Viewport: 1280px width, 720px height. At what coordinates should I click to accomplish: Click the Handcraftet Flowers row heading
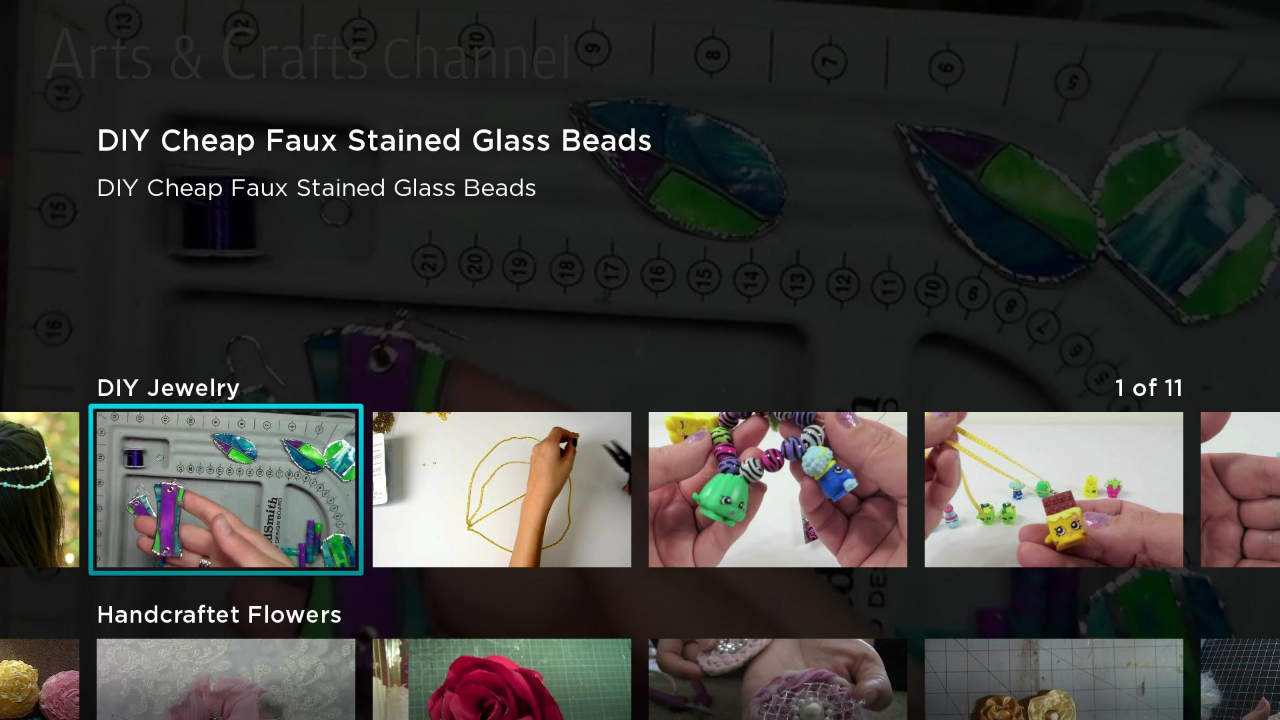[219, 615]
